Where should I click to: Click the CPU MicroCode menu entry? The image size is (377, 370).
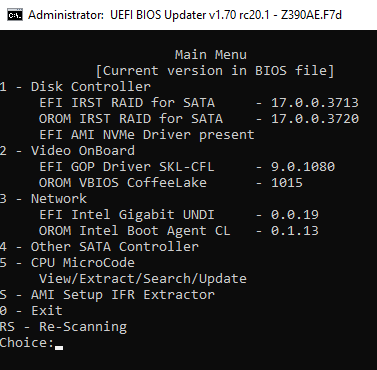pyautogui.click(x=67, y=263)
